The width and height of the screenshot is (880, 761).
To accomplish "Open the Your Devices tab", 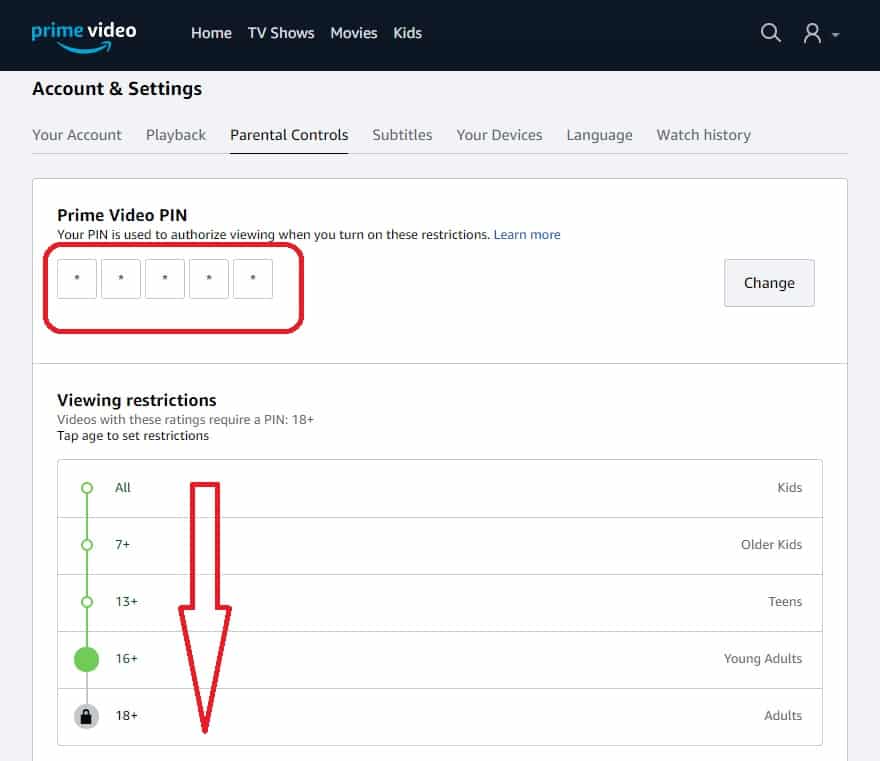I will [499, 135].
